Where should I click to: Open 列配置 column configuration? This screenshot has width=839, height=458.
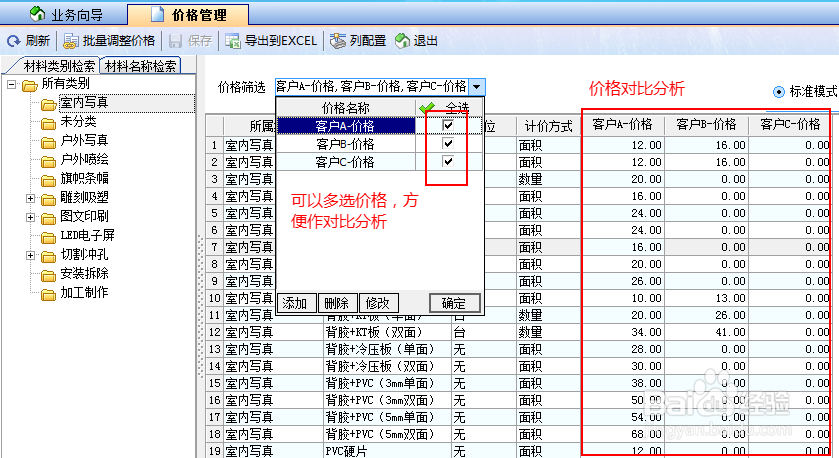point(358,41)
